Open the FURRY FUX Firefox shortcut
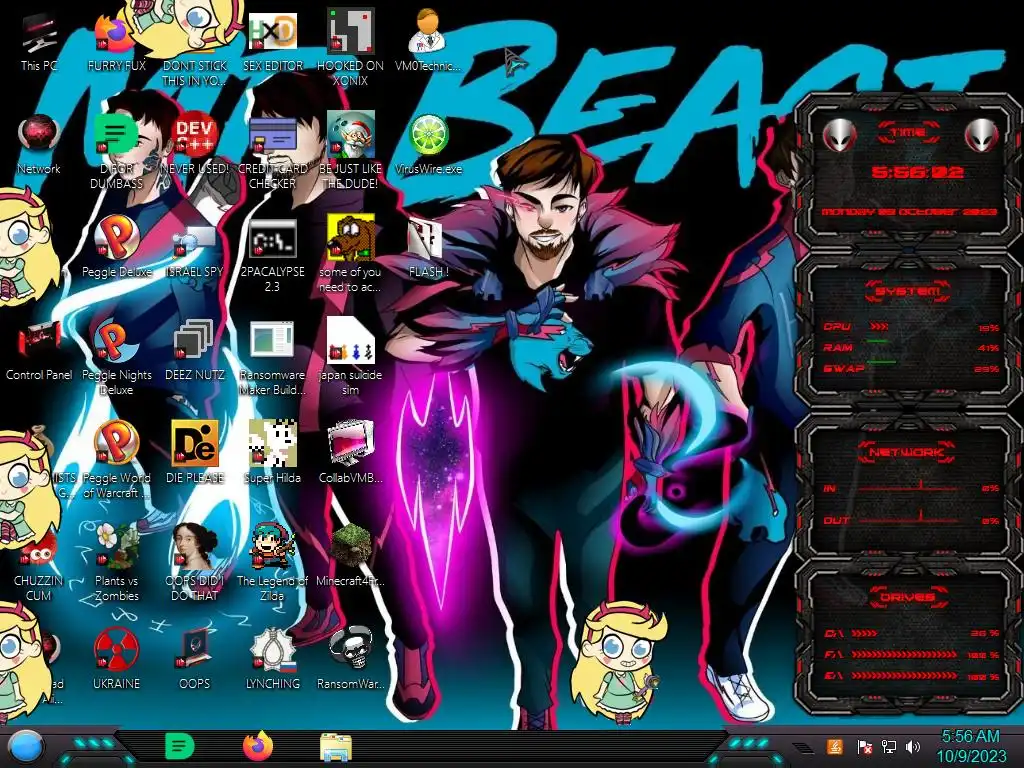1024x768 pixels. [x=116, y=44]
